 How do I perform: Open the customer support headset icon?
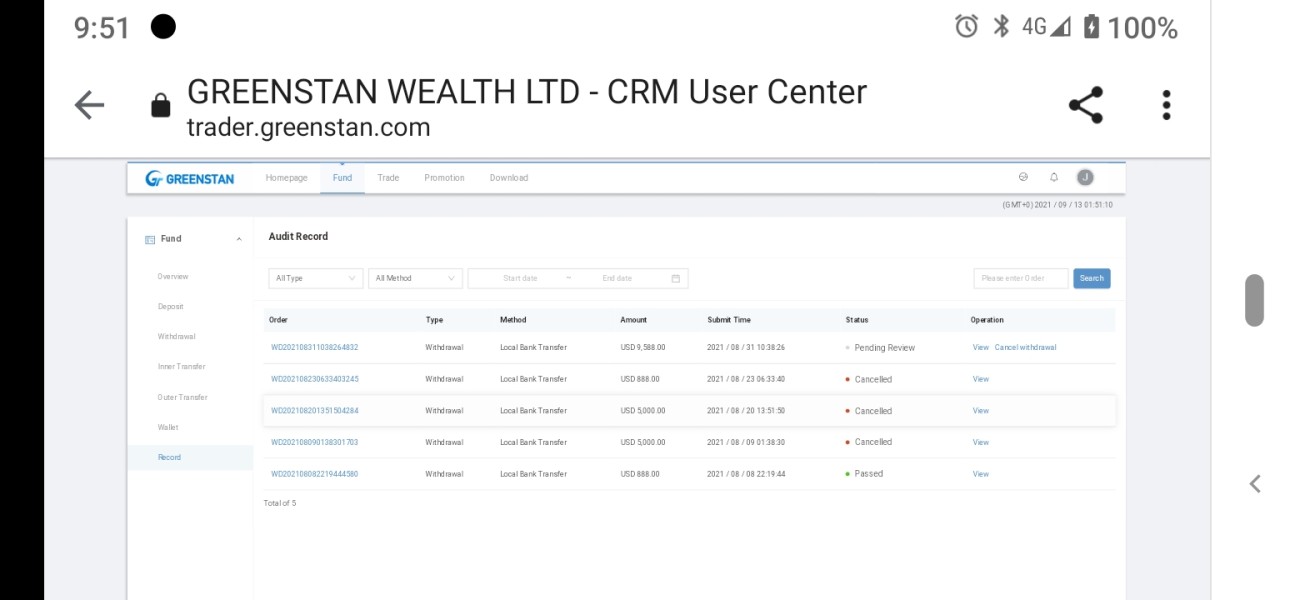(1023, 177)
